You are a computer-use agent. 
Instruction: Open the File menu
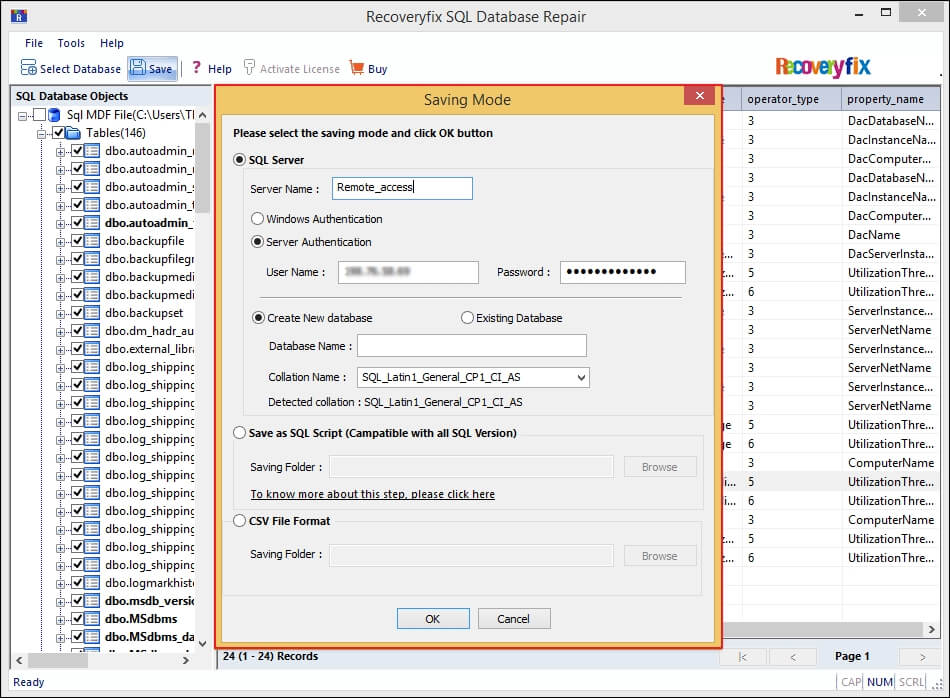tap(34, 43)
